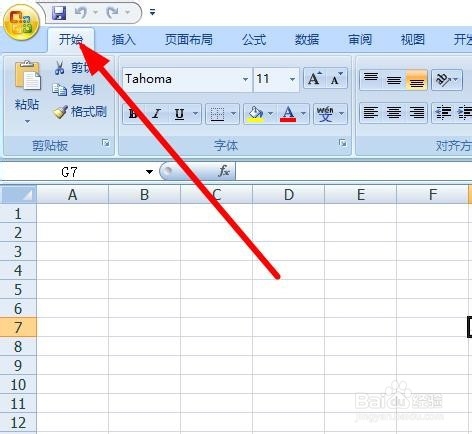Expand the font name dropdown list

(x=246, y=79)
